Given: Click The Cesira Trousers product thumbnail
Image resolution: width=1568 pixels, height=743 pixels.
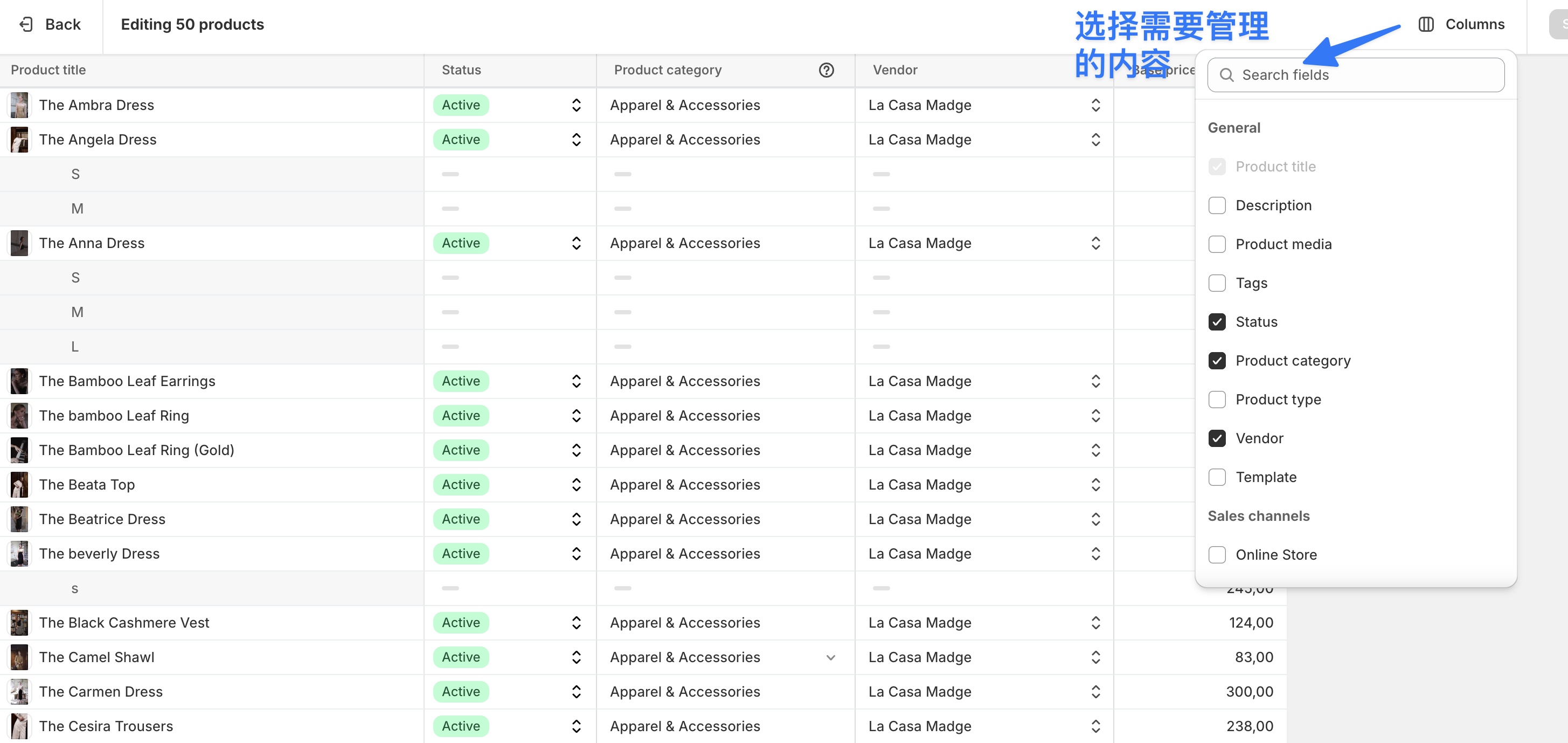Looking at the screenshot, I should click(x=19, y=726).
